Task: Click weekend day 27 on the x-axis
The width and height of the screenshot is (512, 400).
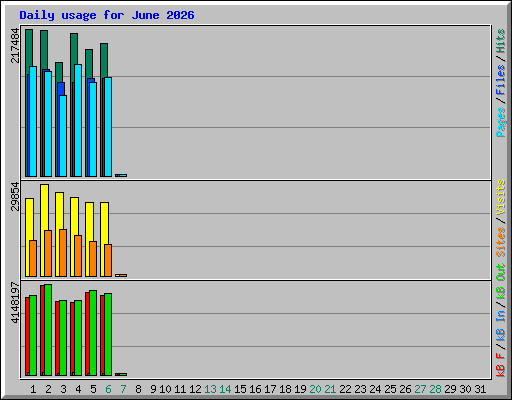Action: 420,389
